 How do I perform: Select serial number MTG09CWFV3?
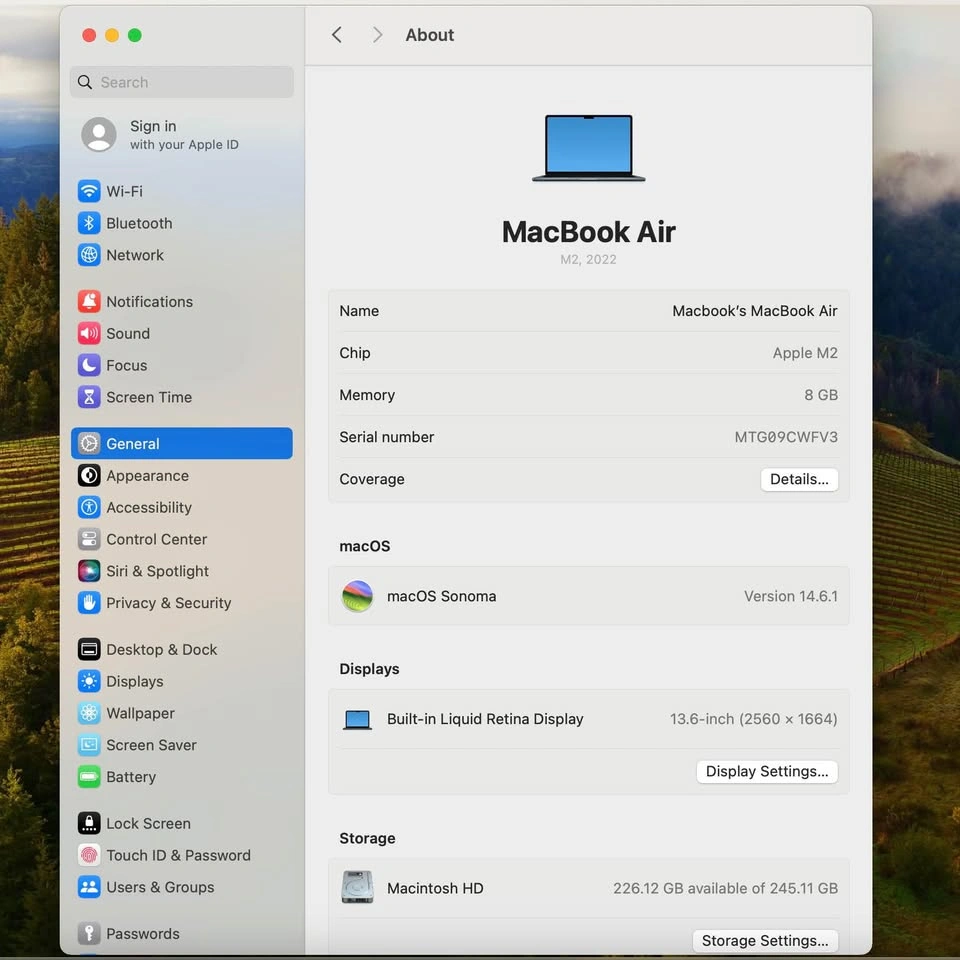pyautogui.click(x=786, y=437)
